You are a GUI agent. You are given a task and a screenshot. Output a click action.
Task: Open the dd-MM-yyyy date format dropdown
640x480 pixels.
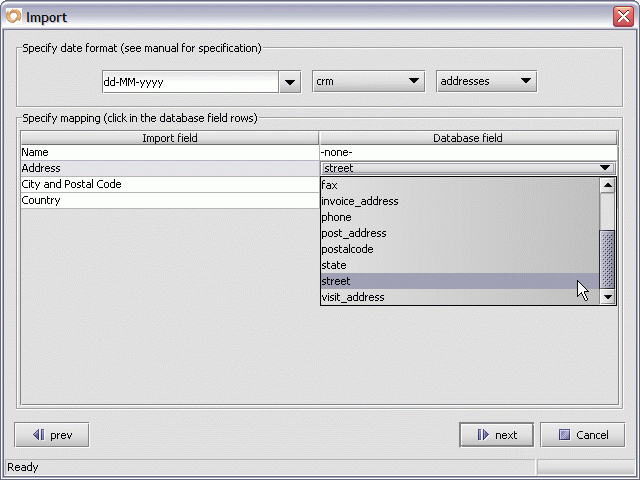coord(289,82)
